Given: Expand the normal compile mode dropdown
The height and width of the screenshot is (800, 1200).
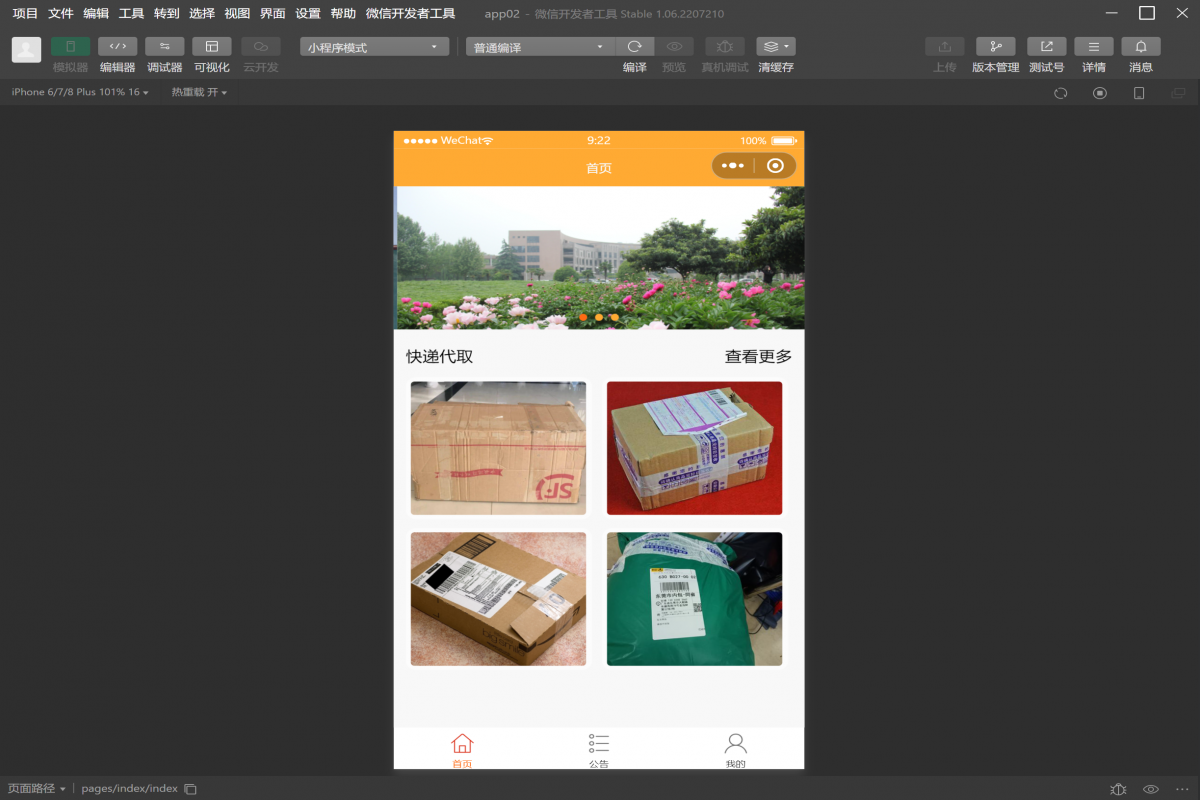Looking at the screenshot, I should pos(540,47).
